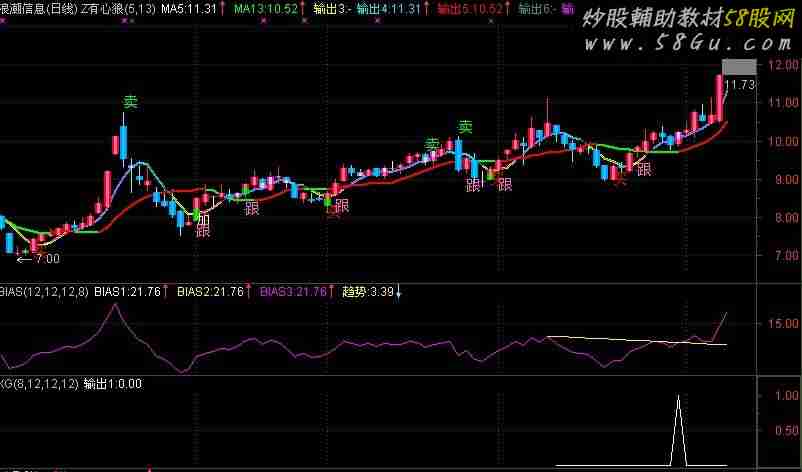Select the BIAS(12,12,12,8) indicator label
Image resolution: width=802 pixels, height=472 pixels.
coord(44,292)
